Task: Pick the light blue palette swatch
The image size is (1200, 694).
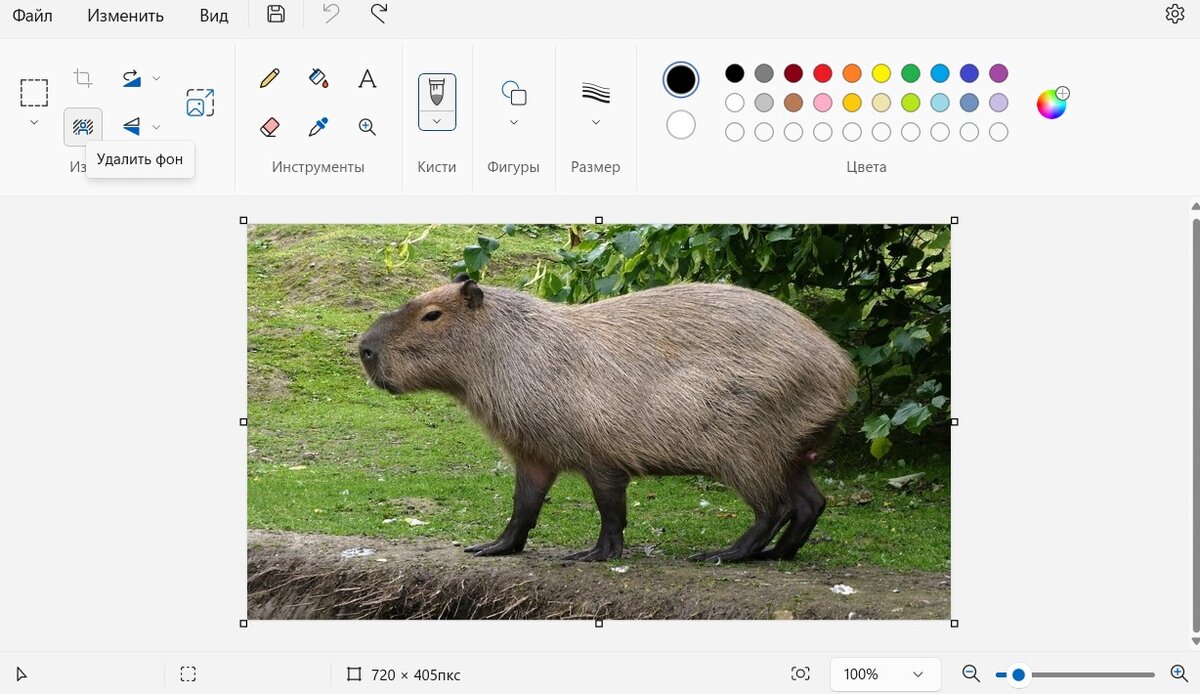Action: pos(940,73)
